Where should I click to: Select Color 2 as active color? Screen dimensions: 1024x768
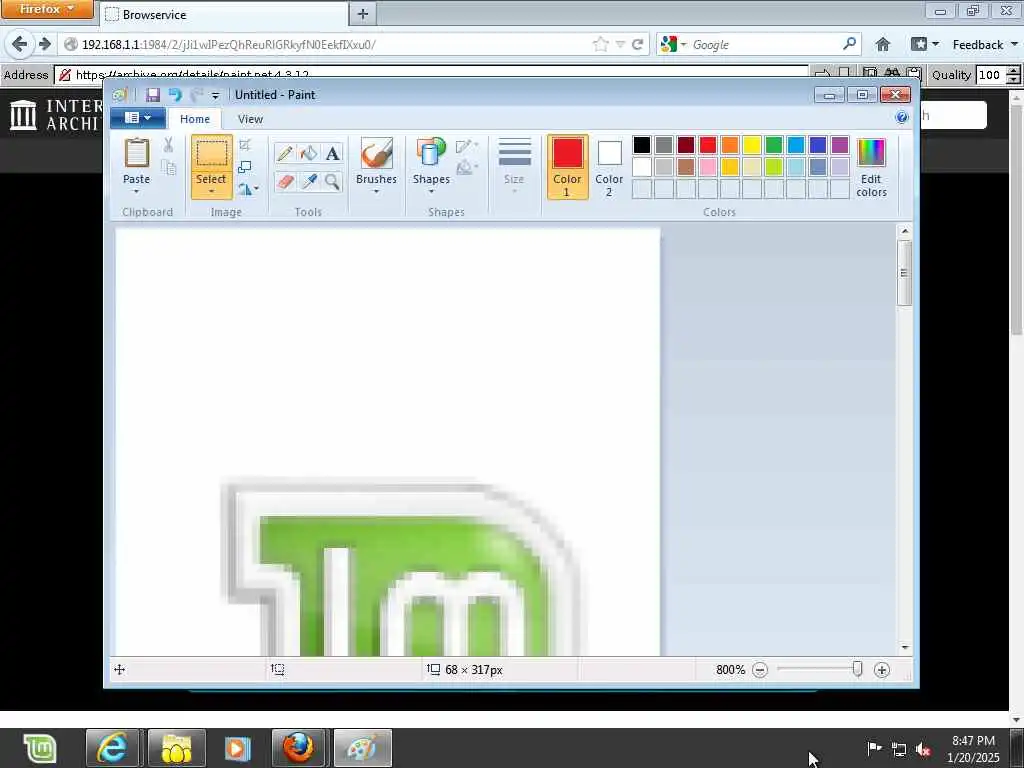point(609,167)
